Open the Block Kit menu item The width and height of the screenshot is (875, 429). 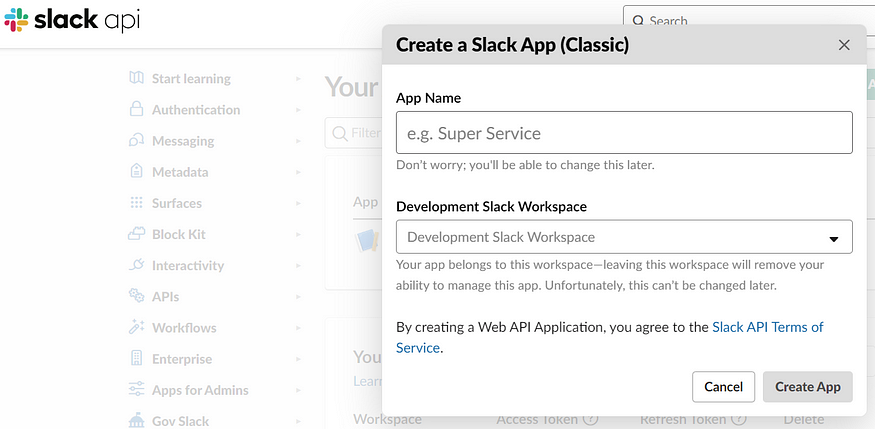point(179,234)
